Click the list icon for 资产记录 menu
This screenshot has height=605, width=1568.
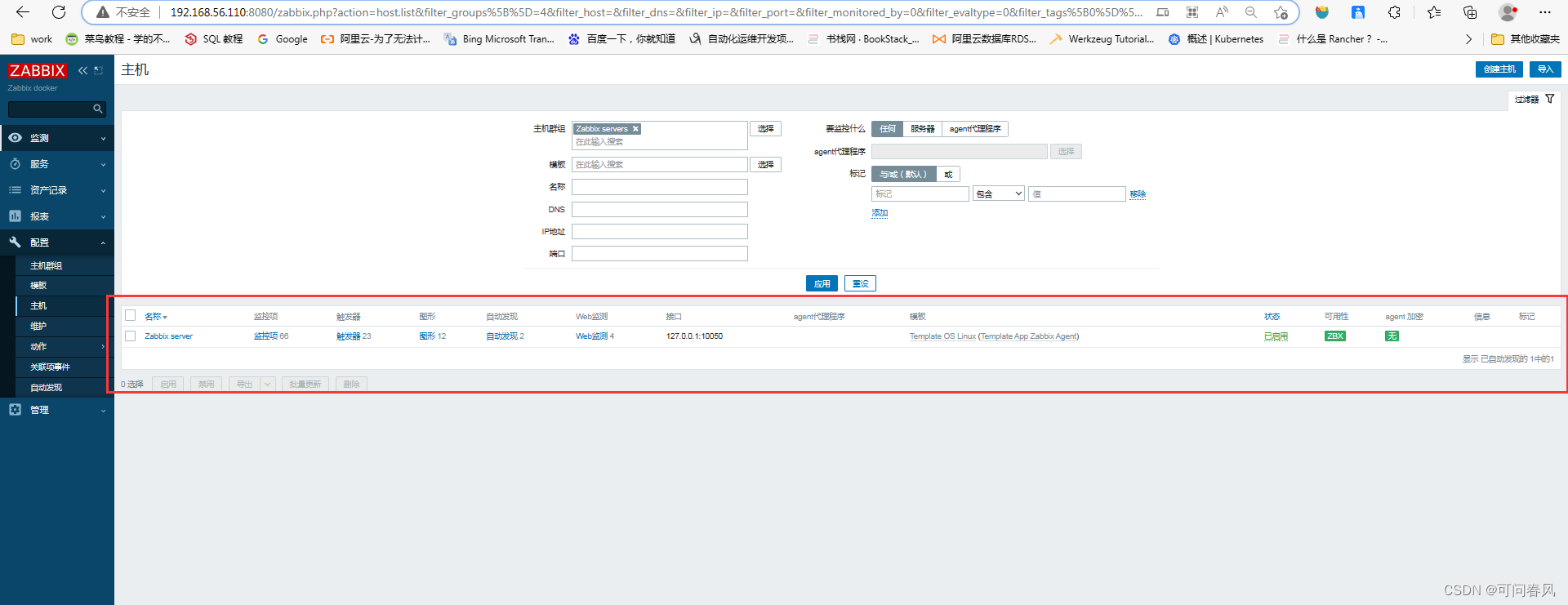[x=15, y=190]
